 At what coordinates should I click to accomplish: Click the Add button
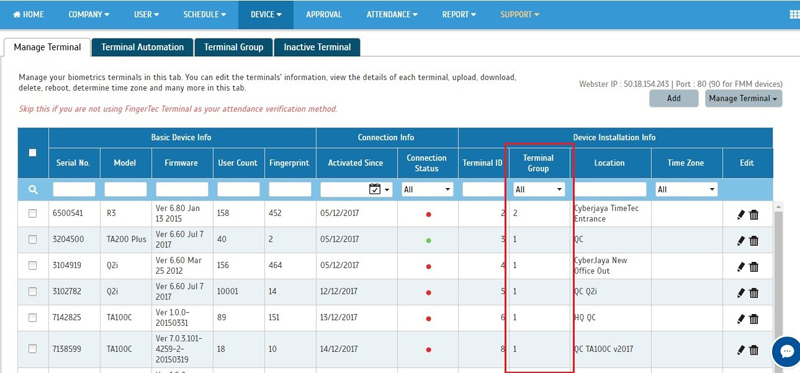(x=673, y=98)
